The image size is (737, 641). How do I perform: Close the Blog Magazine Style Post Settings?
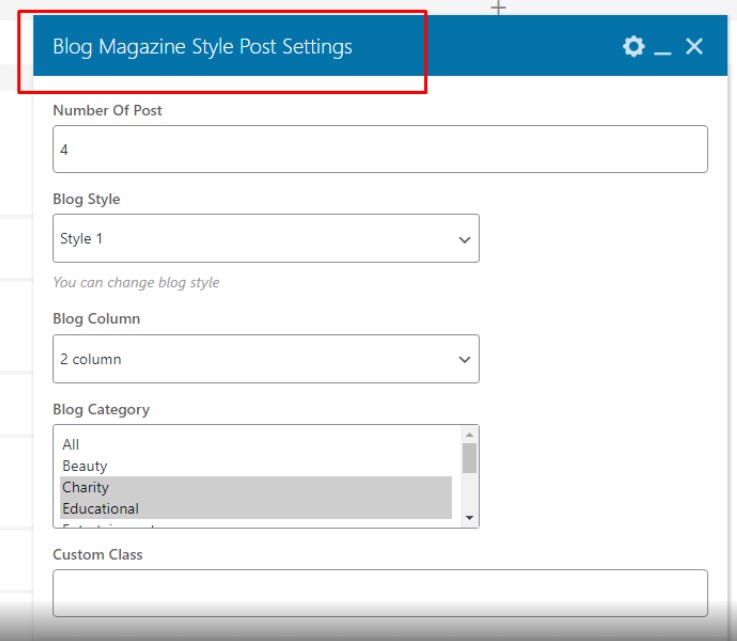[694, 47]
